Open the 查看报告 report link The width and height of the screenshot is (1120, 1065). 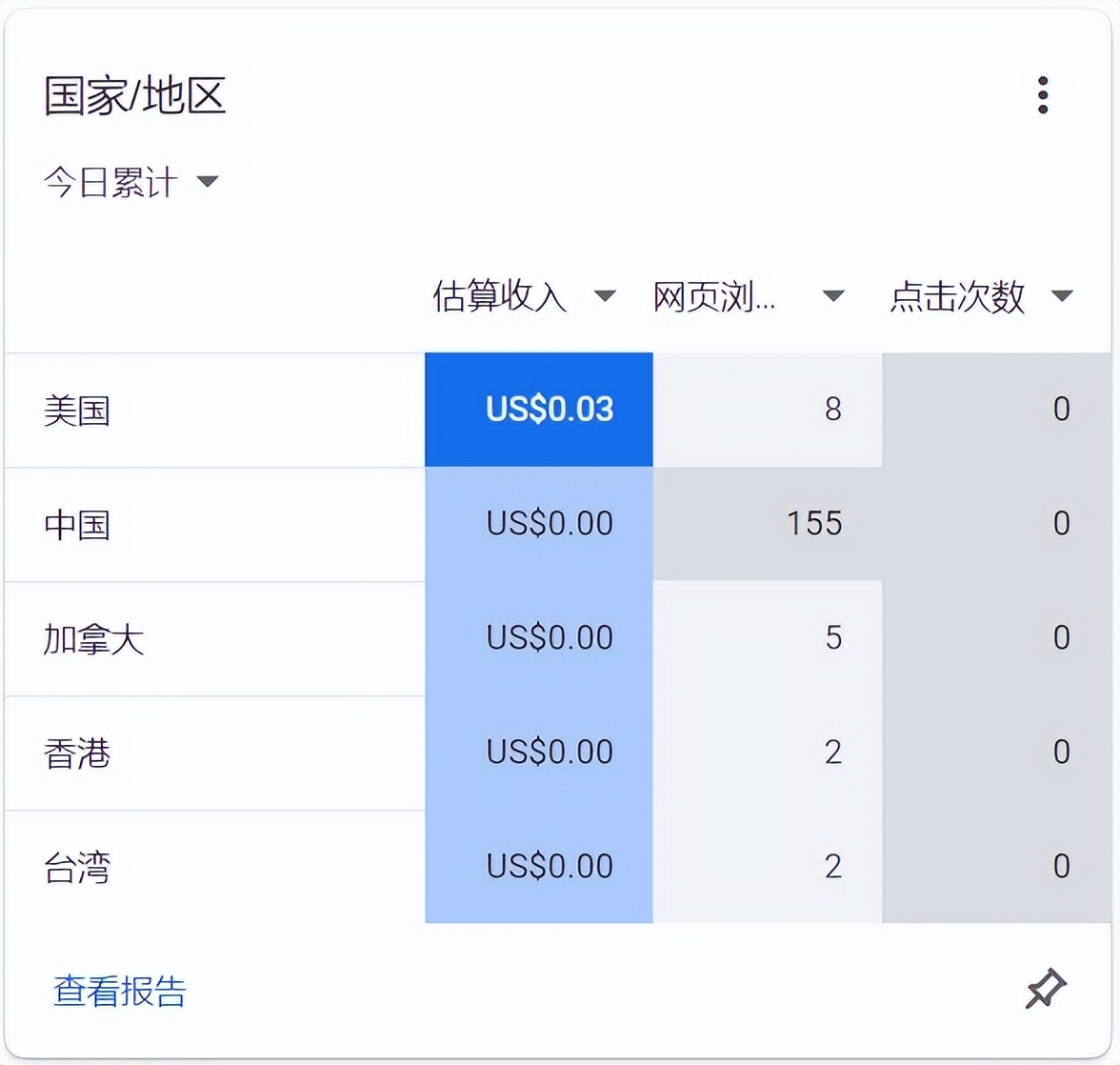pos(120,993)
